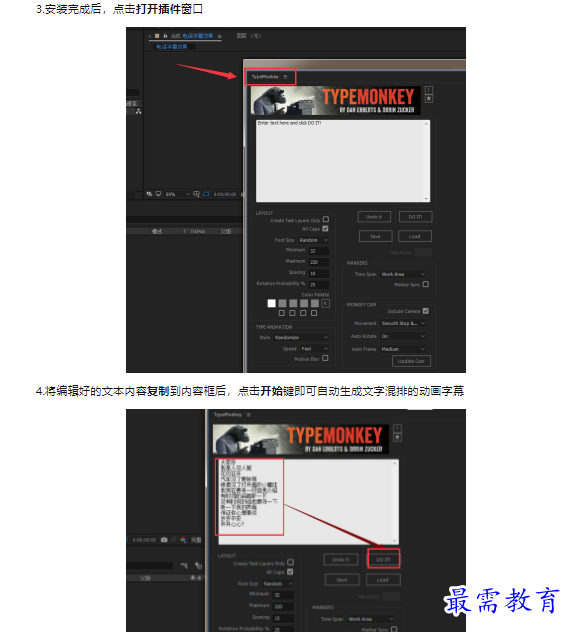
Task: Select the TypeMonkey panel tab in step 4 screenshot
Action: 228,415
